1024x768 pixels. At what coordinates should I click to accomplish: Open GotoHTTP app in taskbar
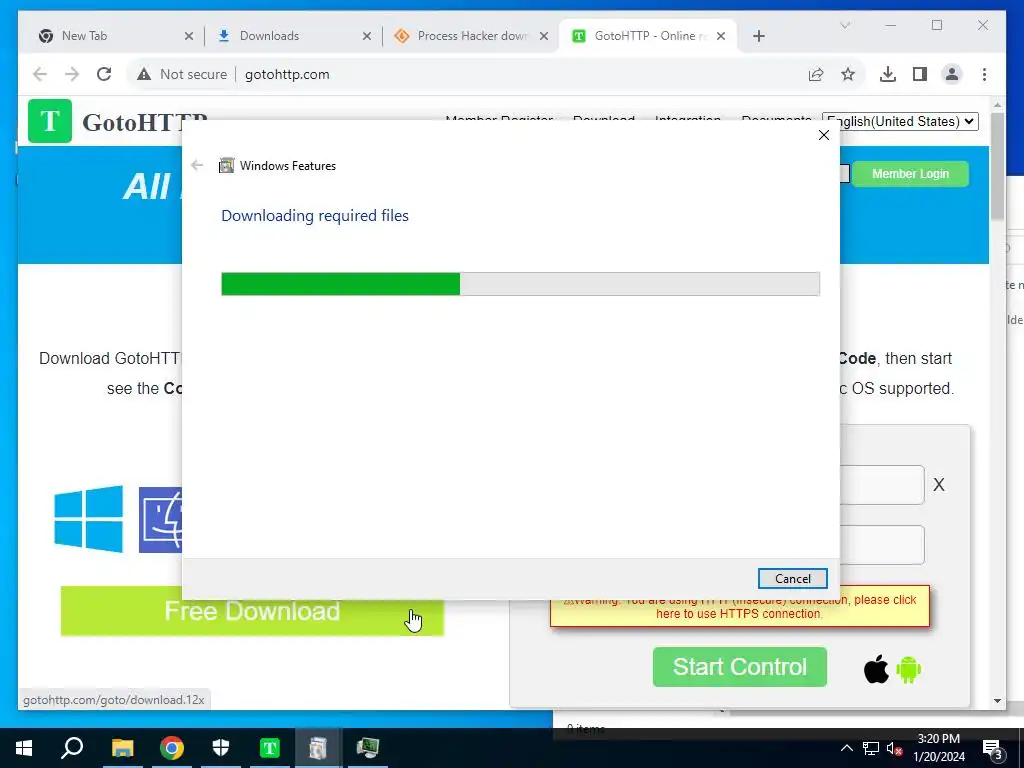270,748
